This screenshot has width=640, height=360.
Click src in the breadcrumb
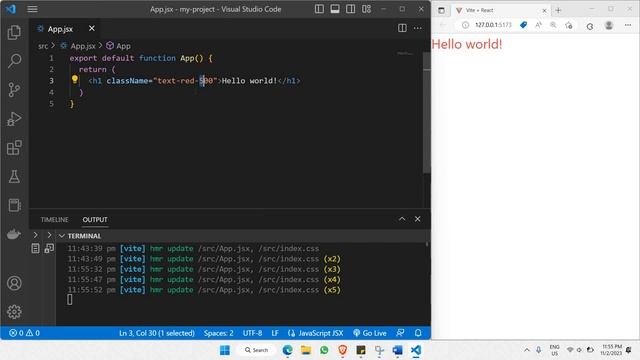(43, 46)
